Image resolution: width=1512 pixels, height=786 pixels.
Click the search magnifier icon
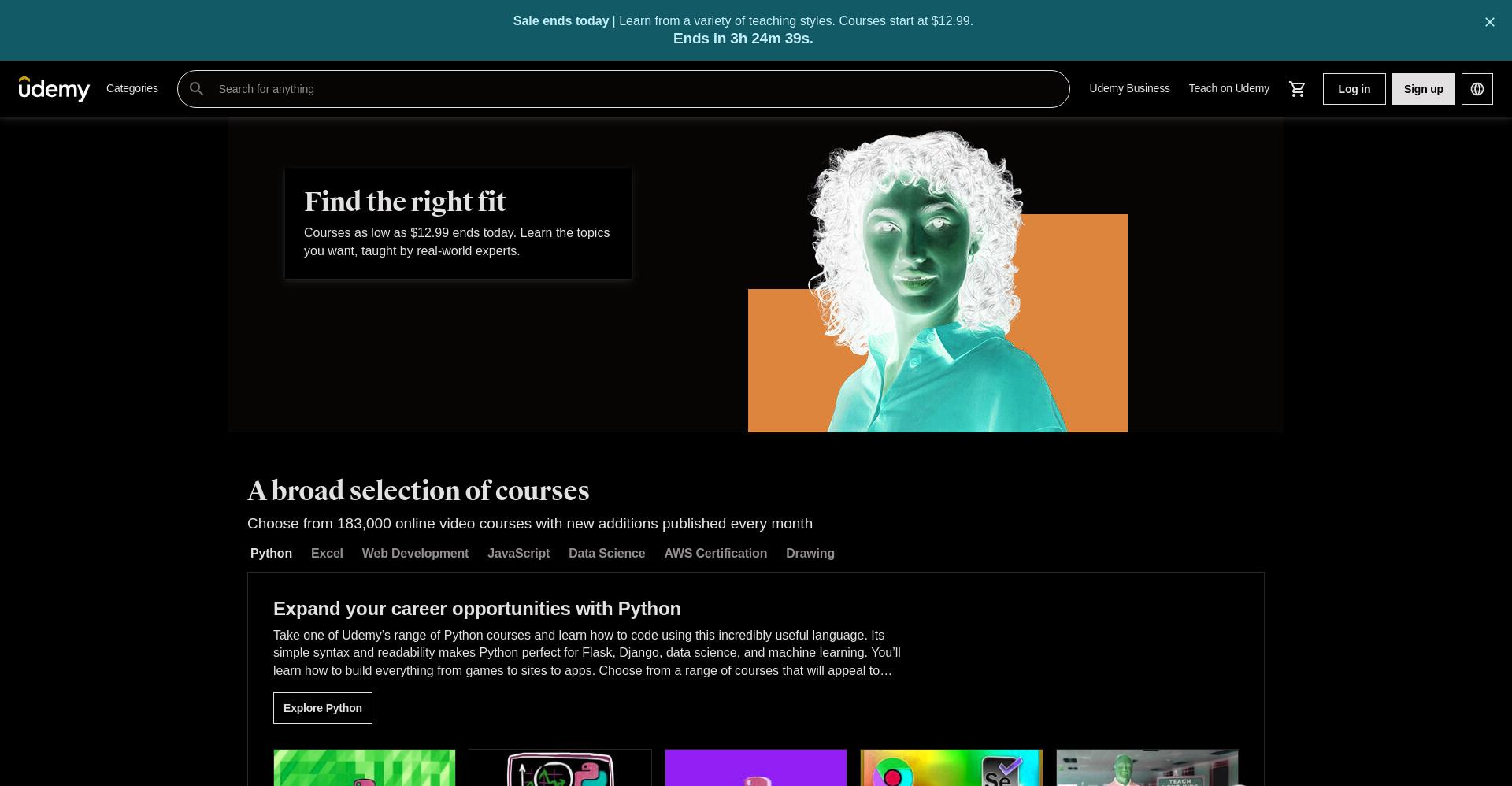[x=197, y=89]
